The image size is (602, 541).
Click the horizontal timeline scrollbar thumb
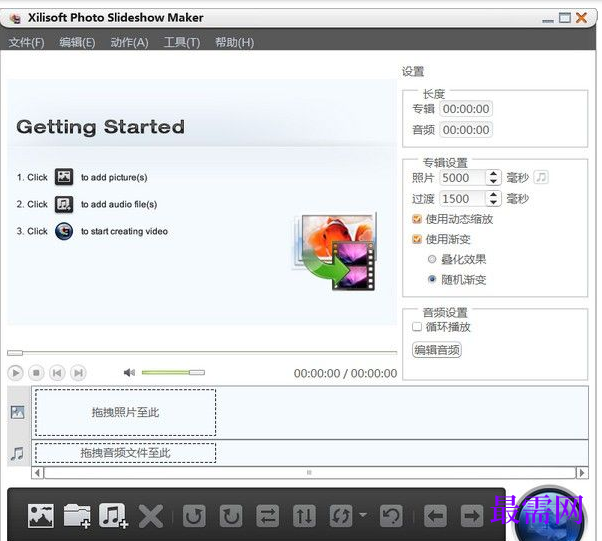click(309, 473)
